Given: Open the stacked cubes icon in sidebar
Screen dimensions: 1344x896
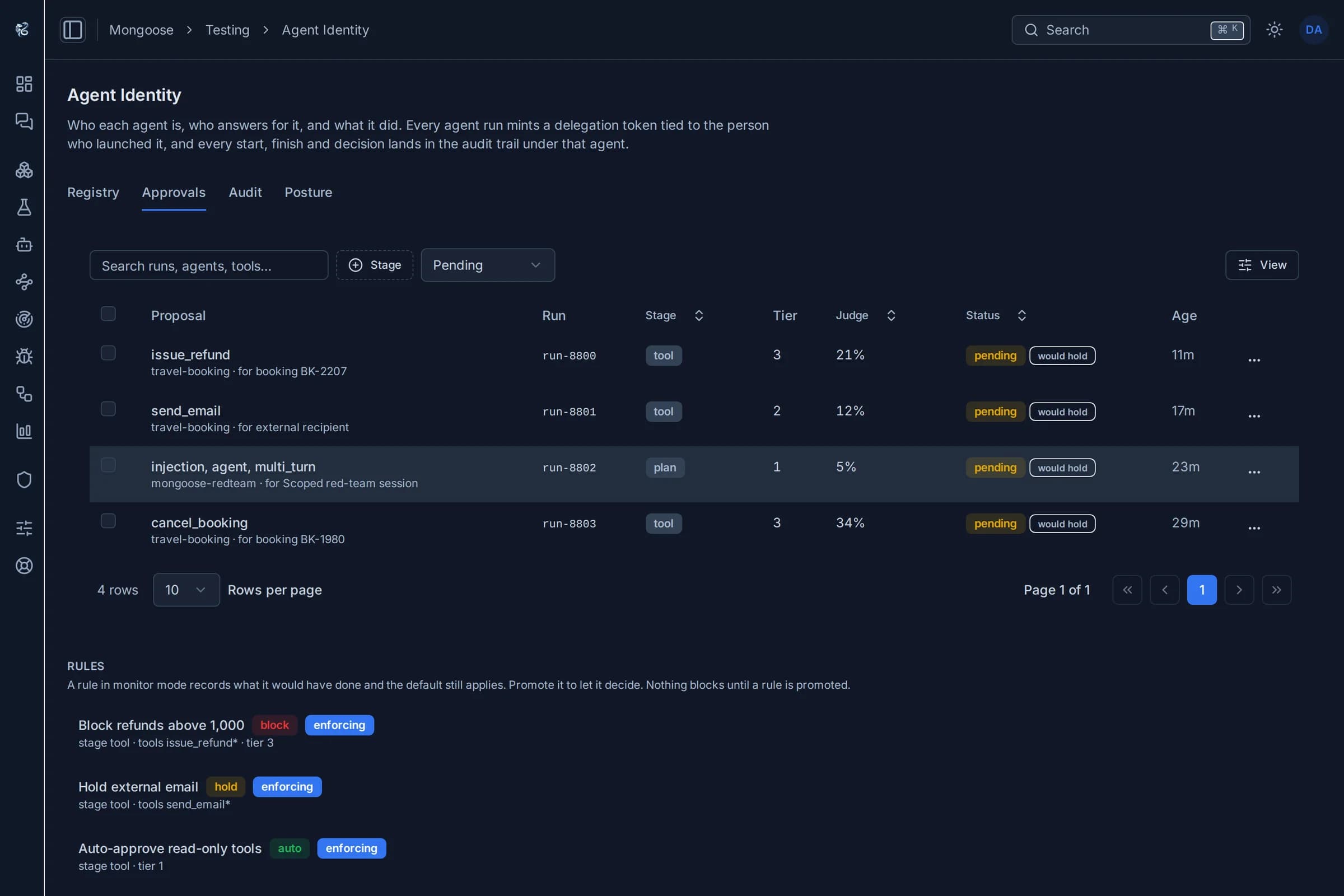Looking at the screenshot, I should tap(24, 170).
